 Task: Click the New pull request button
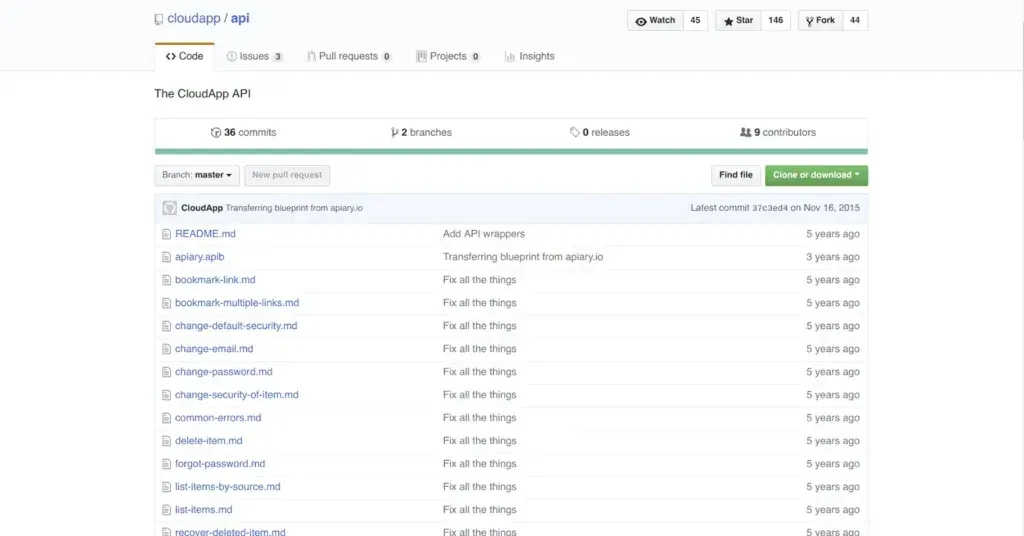pyautogui.click(x=287, y=175)
